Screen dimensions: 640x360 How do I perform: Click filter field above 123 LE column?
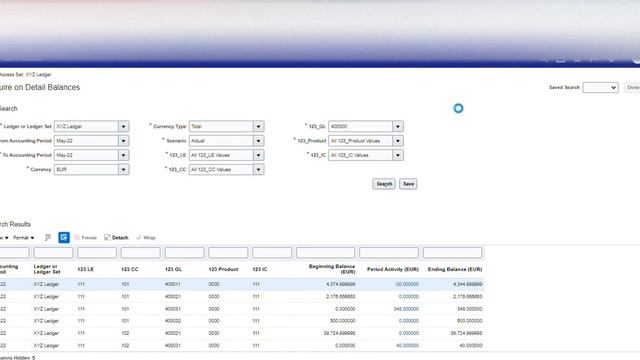click(97, 253)
